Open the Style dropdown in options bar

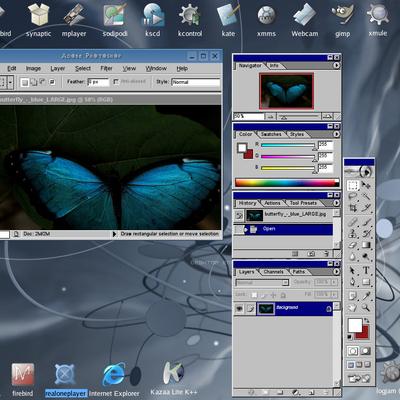pos(195,82)
